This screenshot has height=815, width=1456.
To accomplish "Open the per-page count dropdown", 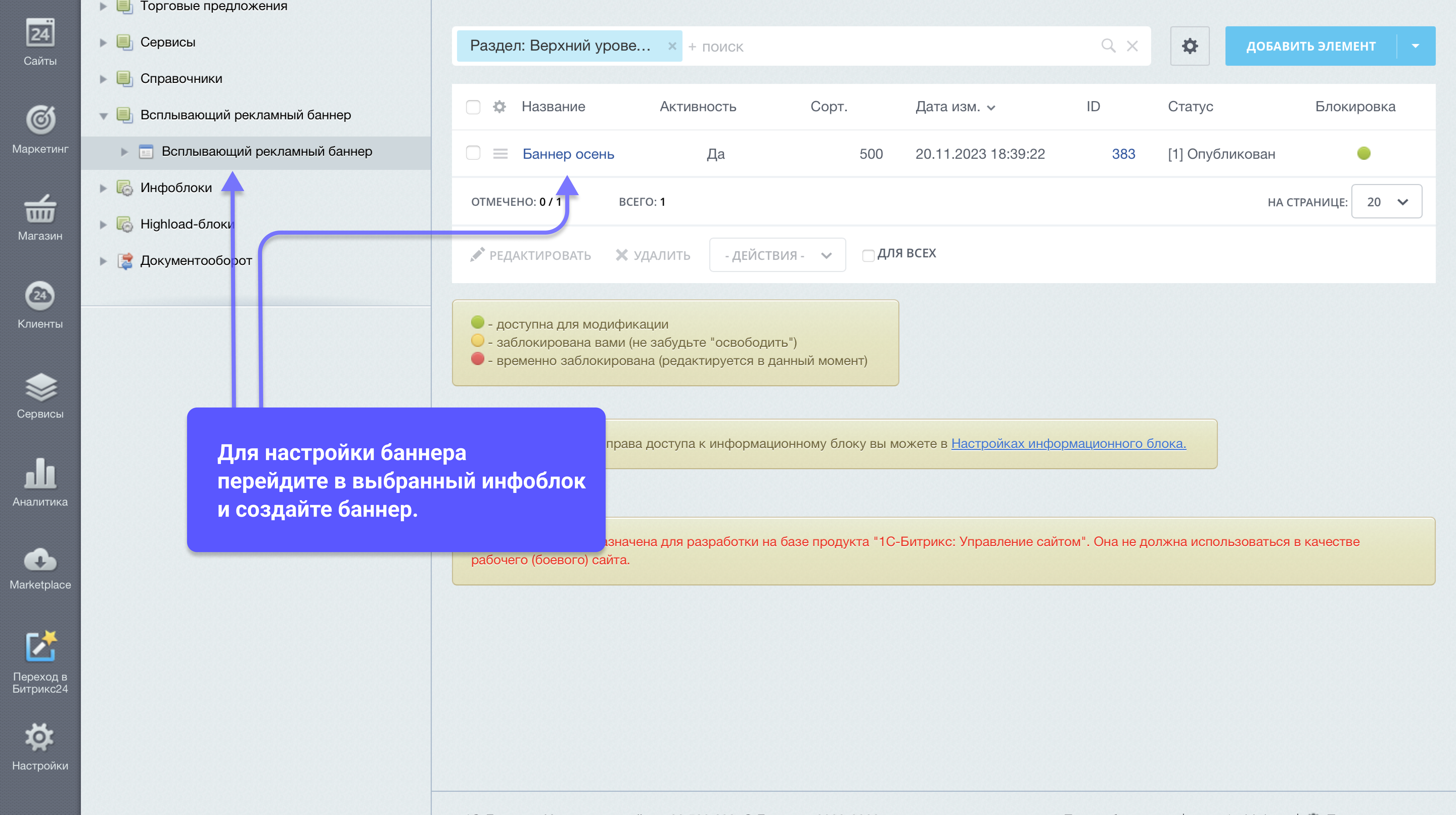I will [x=1386, y=202].
